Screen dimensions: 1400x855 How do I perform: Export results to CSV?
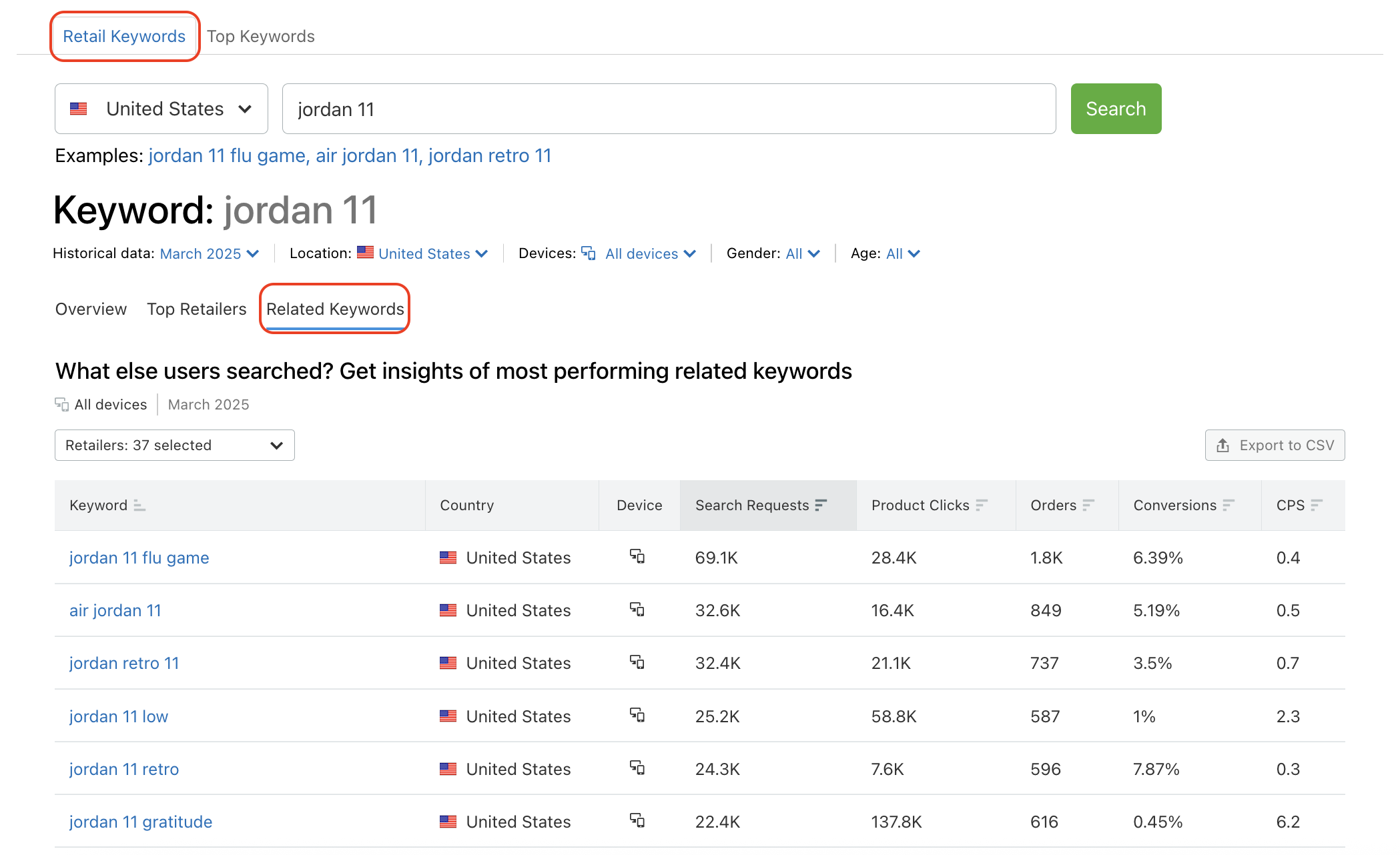[x=1274, y=445]
